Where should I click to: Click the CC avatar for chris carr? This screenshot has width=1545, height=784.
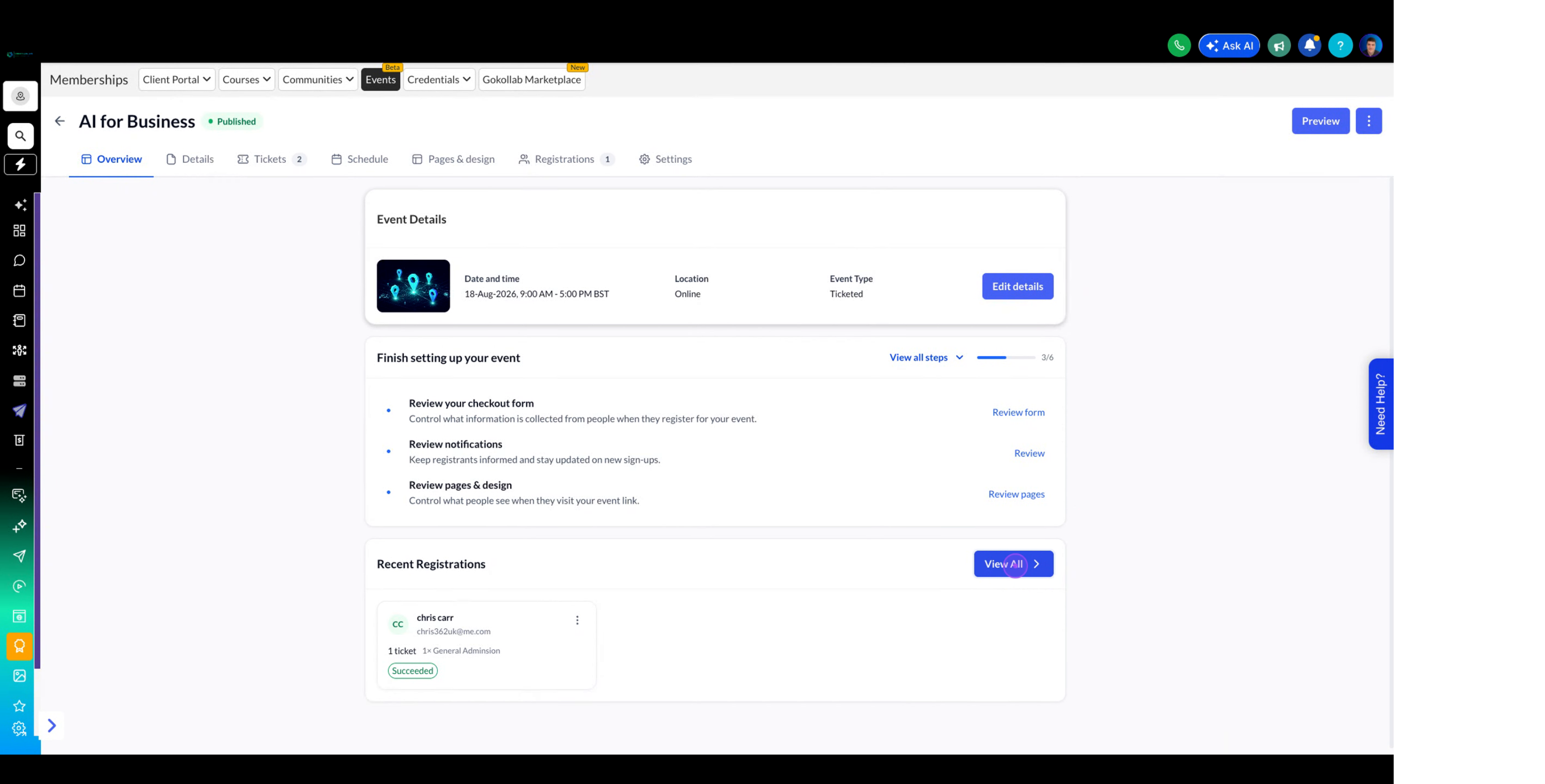pos(398,624)
